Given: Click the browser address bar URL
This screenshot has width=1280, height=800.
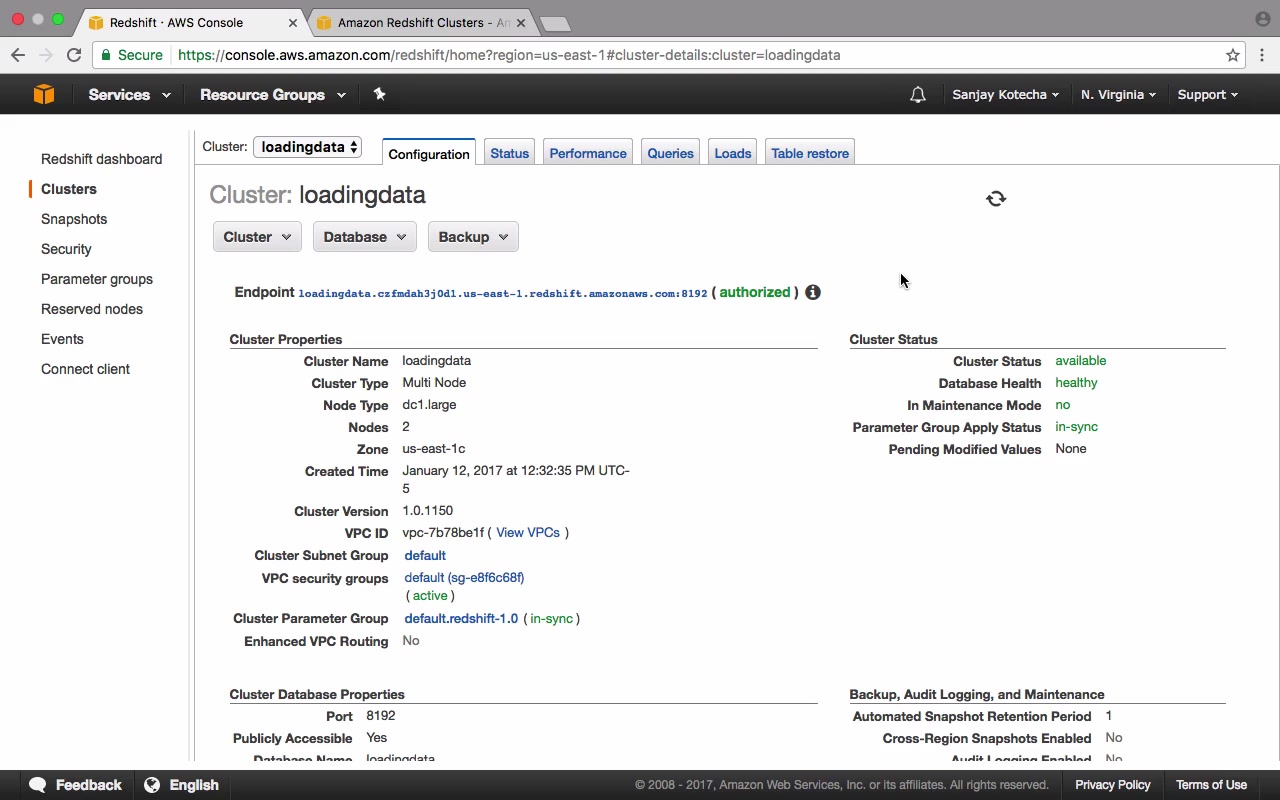Looking at the screenshot, I should 509,55.
